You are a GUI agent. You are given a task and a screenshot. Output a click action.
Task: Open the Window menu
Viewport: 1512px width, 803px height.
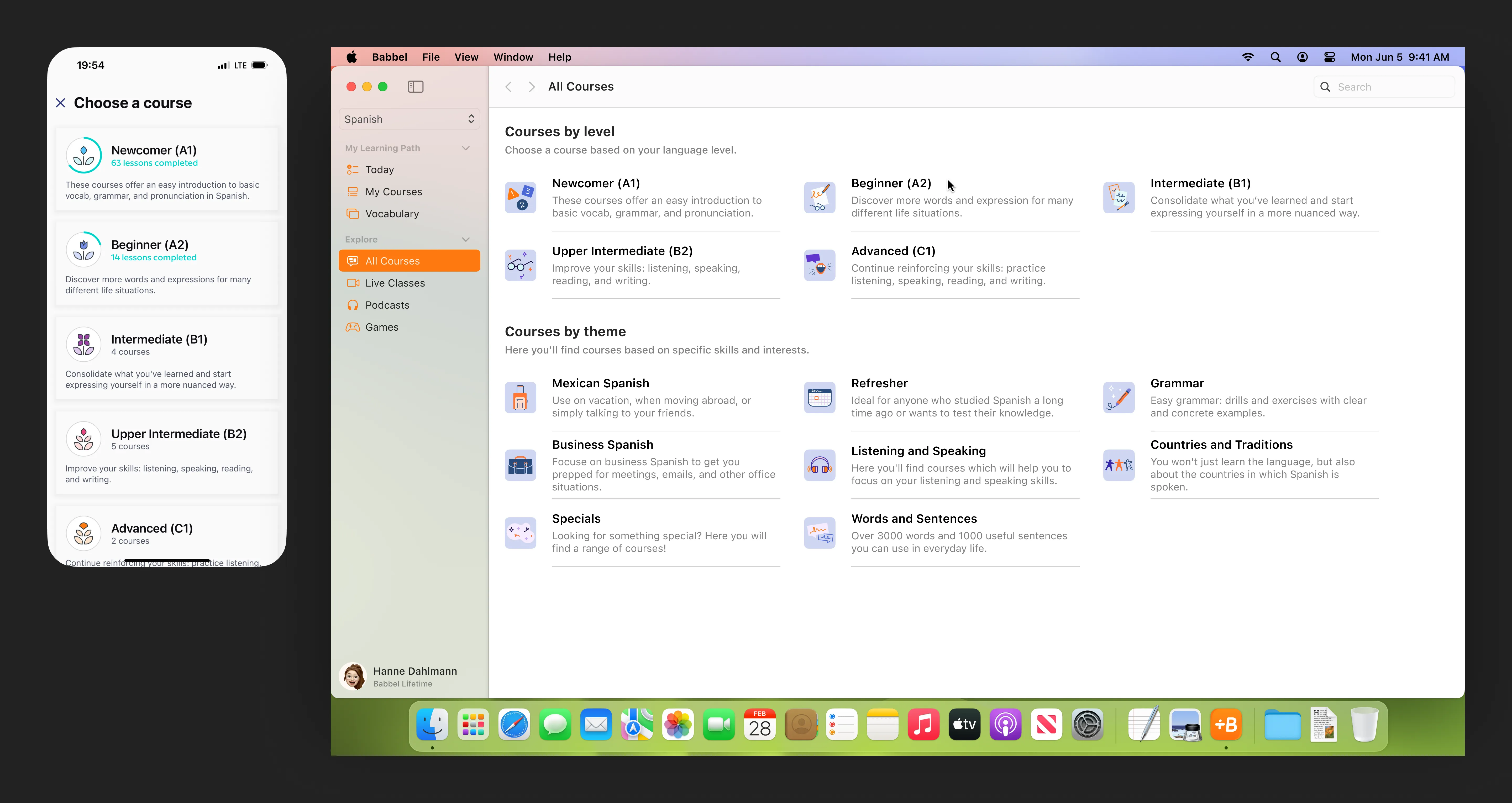513,57
